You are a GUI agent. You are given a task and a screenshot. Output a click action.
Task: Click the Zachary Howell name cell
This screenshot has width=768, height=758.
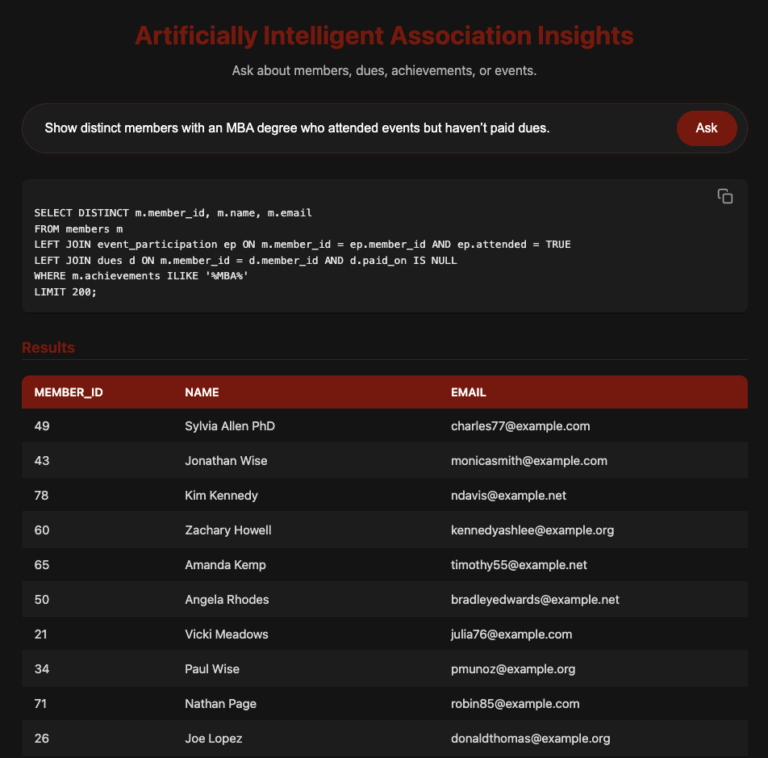[x=228, y=530]
